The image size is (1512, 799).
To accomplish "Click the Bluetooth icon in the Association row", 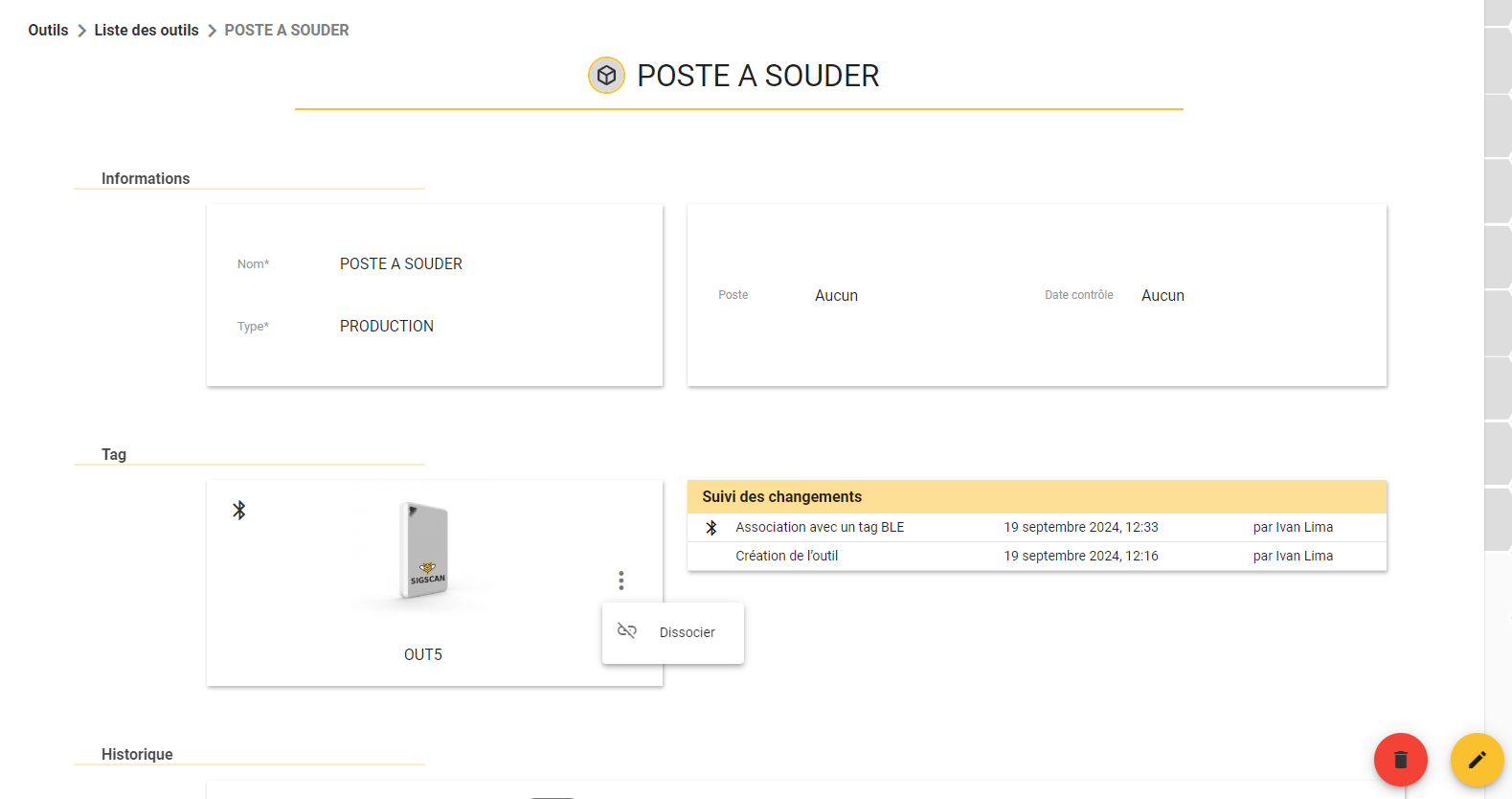I will 711,528.
